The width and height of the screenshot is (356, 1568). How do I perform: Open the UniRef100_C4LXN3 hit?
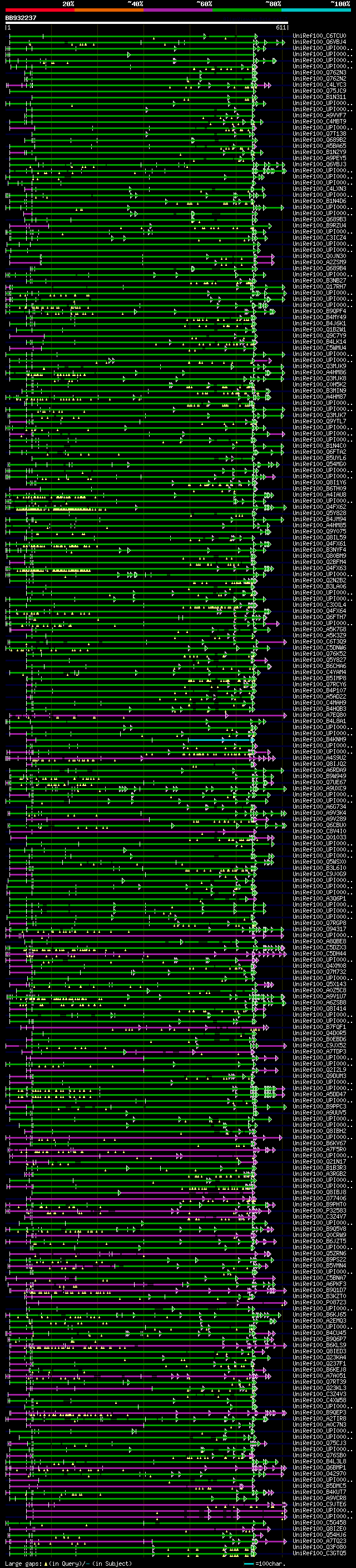(x=319, y=189)
